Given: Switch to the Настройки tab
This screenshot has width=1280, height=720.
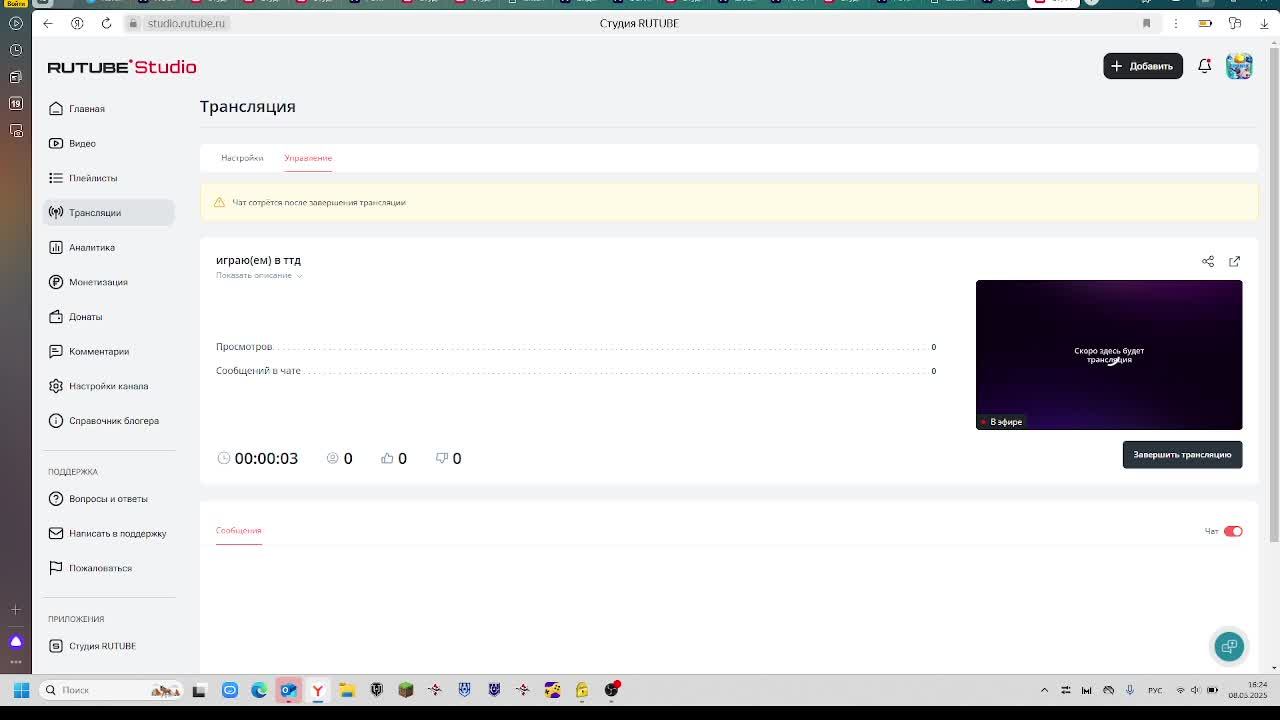Looking at the screenshot, I should click(242, 158).
